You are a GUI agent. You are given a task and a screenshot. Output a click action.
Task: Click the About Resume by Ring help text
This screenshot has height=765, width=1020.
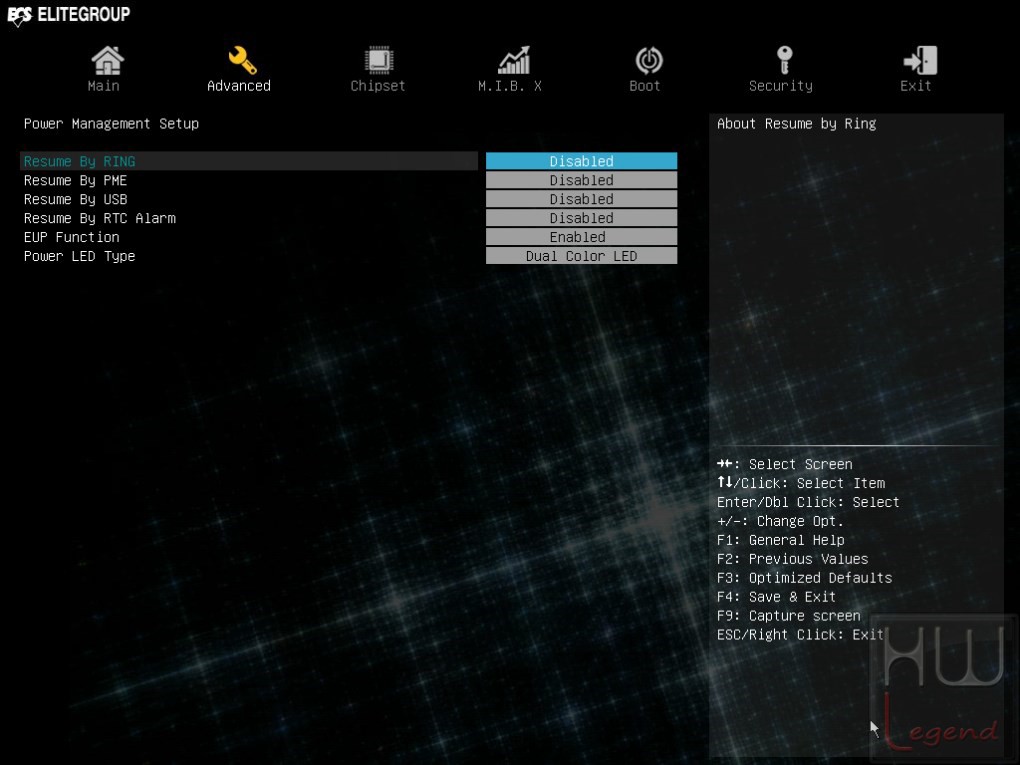[x=797, y=124]
